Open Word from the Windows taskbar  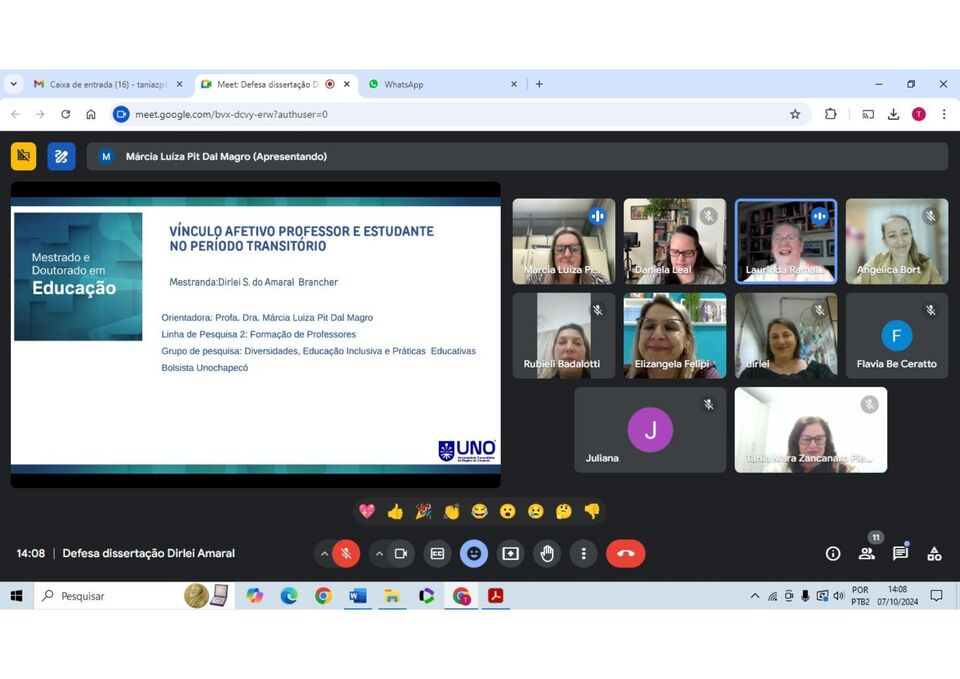pyautogui.click(x=357, y=596)
